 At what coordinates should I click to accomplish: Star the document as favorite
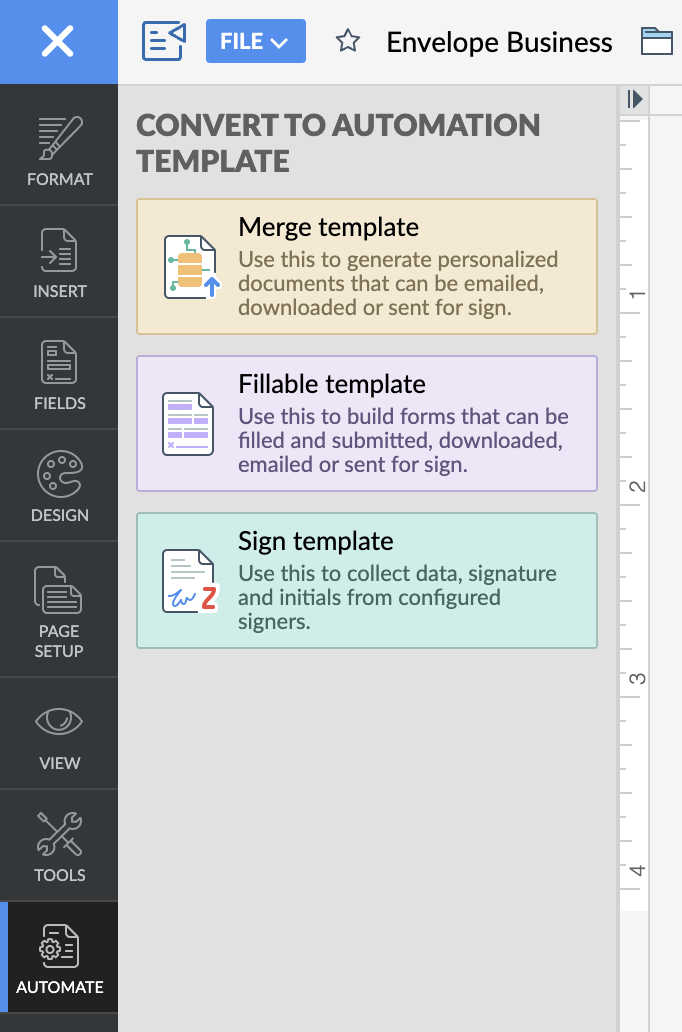(347, 42)
